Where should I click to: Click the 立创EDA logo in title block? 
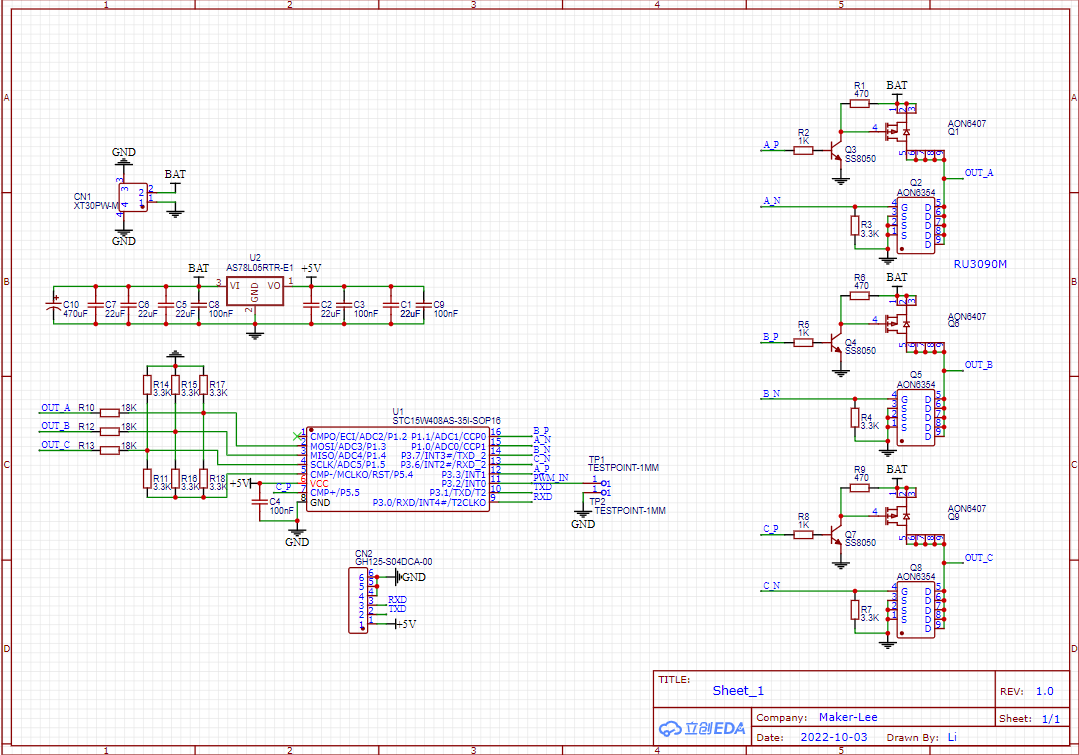pyautogui.click(x=702, y=727)
